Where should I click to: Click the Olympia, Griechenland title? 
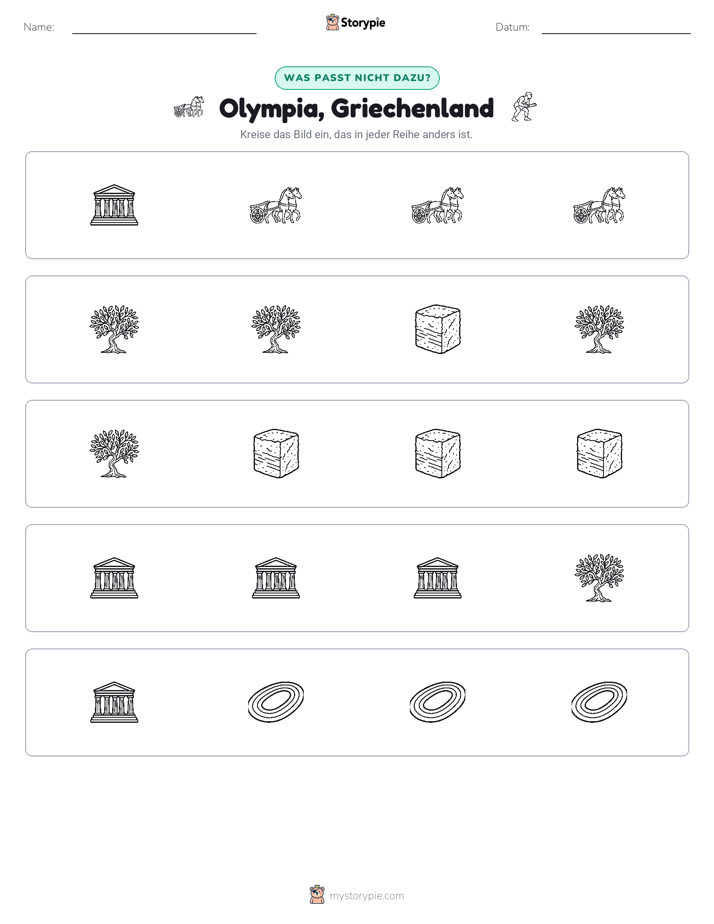pyautogui.click(x=356, y=108)
